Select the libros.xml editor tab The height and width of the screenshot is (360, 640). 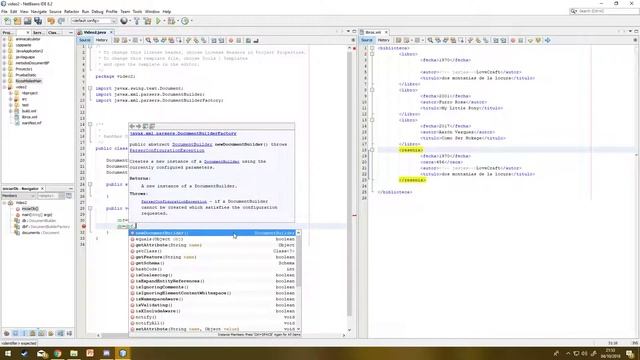coord(373,32)
